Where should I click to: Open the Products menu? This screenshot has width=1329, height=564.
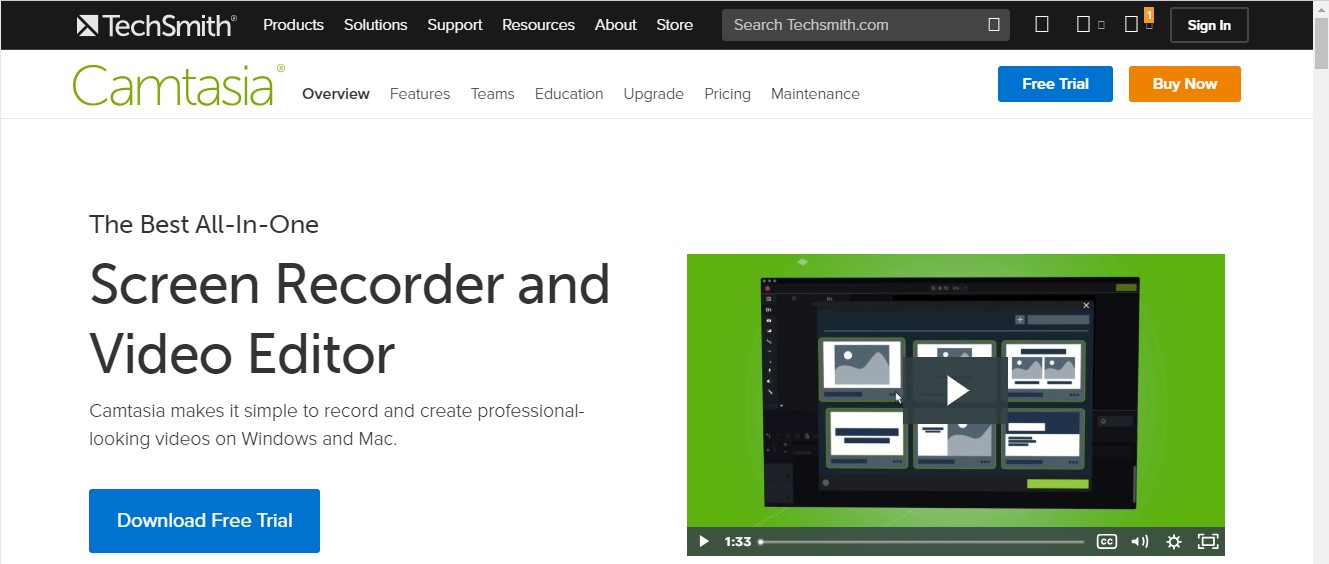tap(293, 25)
